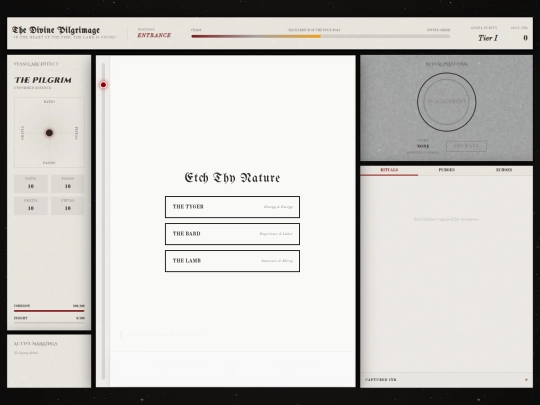Click the faded button beside NONE on ritual platform
Screen dimensions: 540x405
pos(466,146)
